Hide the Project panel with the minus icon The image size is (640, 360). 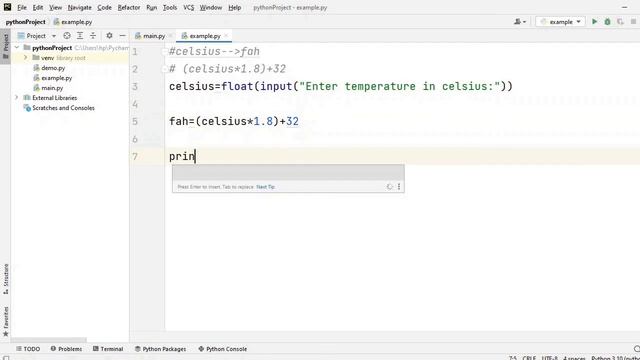(122, 36)
